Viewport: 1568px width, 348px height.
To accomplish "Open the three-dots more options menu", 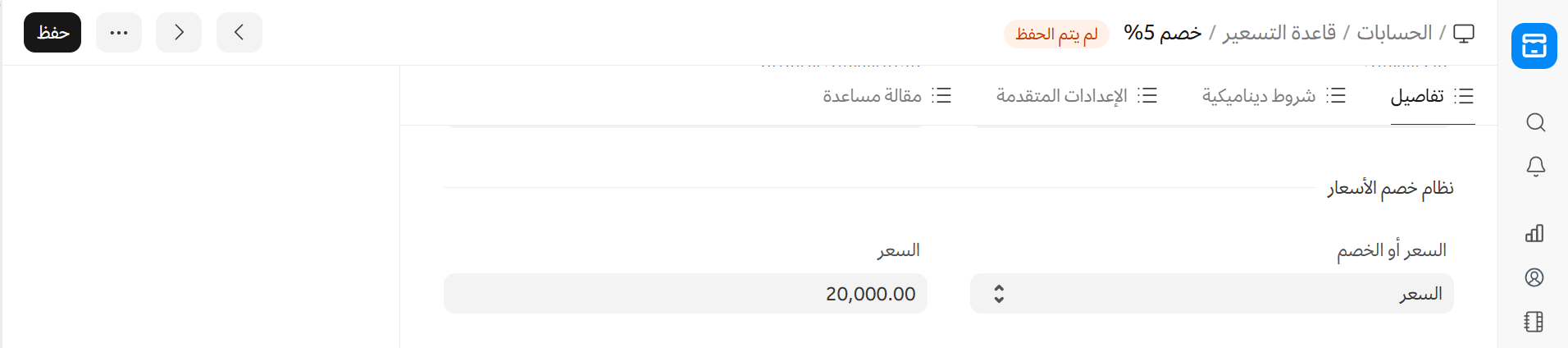I will [119, 33].
